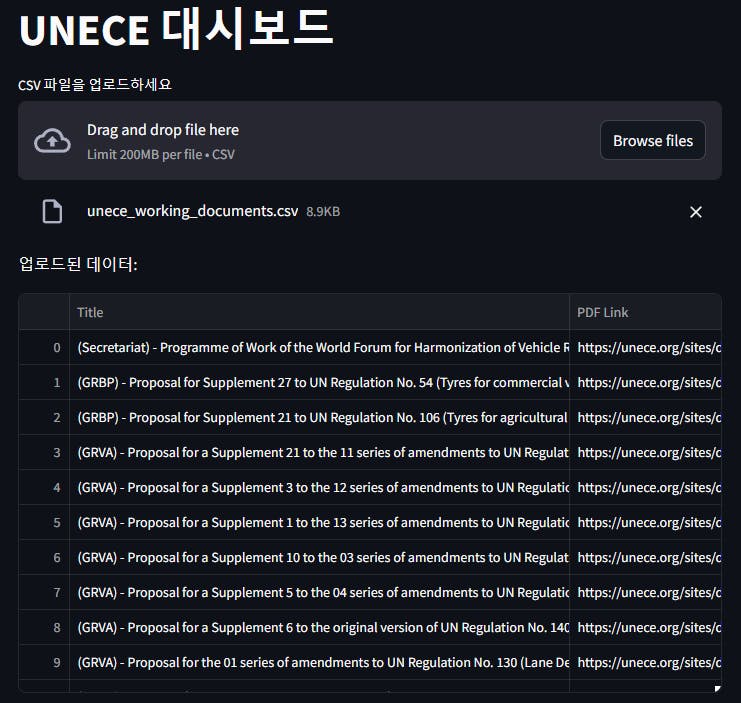Open the PDF link in row 2
The image size is (741, 703).
click(646, 417)
